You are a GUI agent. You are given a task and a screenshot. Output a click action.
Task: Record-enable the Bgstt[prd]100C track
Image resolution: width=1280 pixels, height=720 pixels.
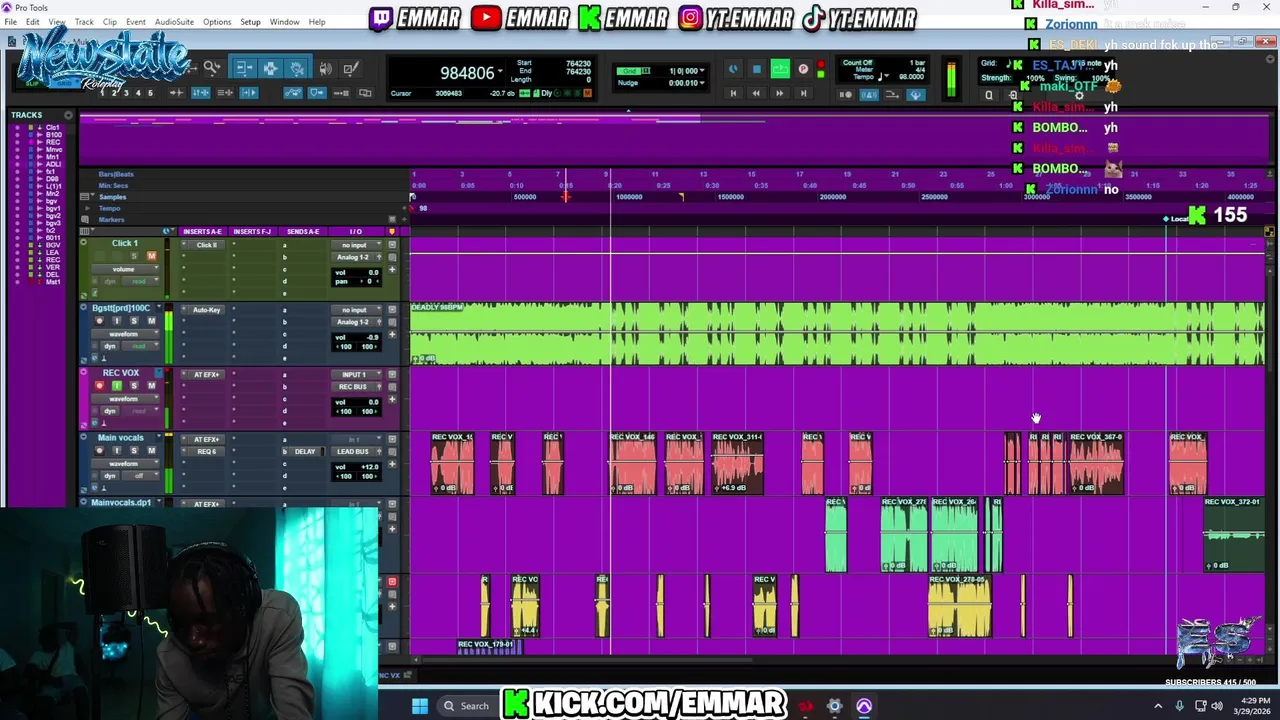pyautogui.click(x=99, y=321)
